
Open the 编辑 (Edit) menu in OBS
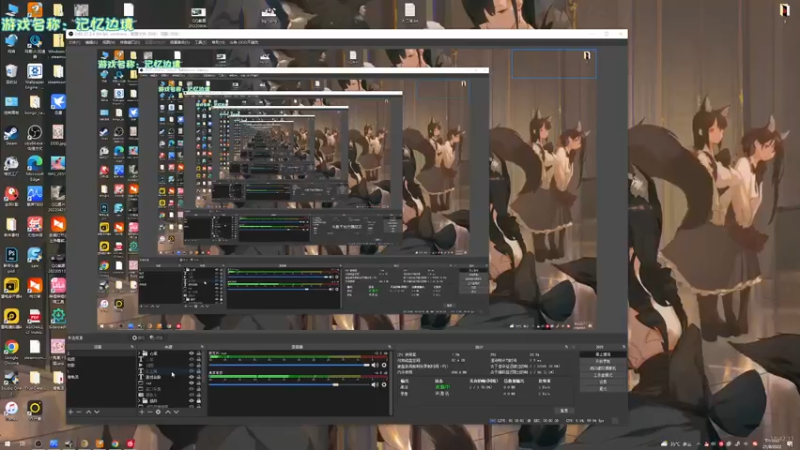pos(91,42)
